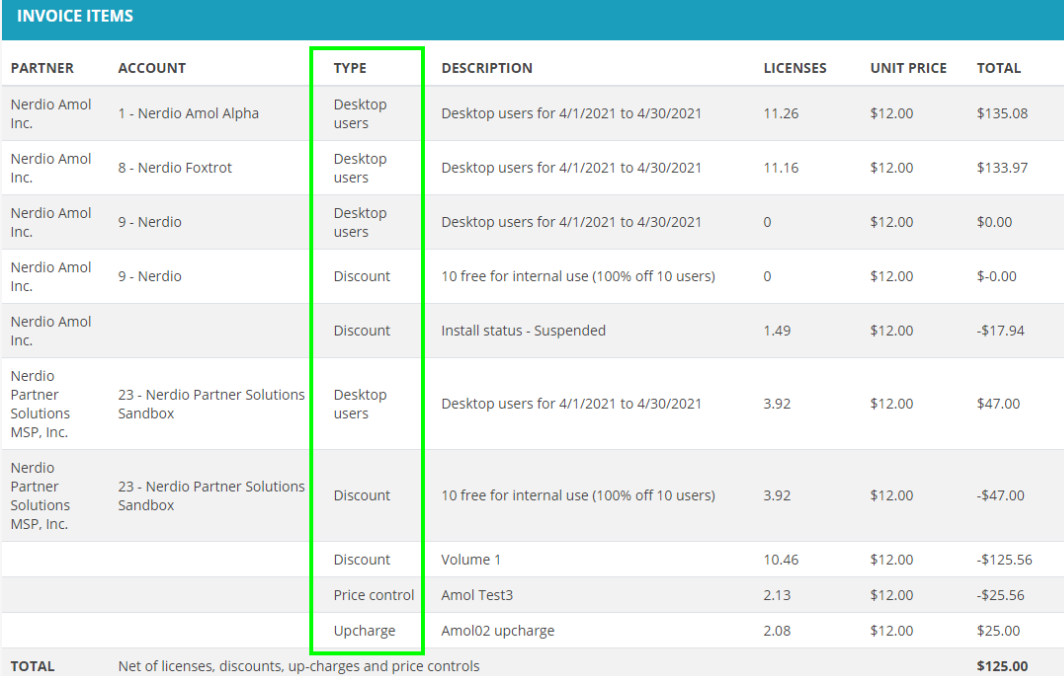Click license value 10.46
1064x676 pixels.
click(x=781, y=560)
